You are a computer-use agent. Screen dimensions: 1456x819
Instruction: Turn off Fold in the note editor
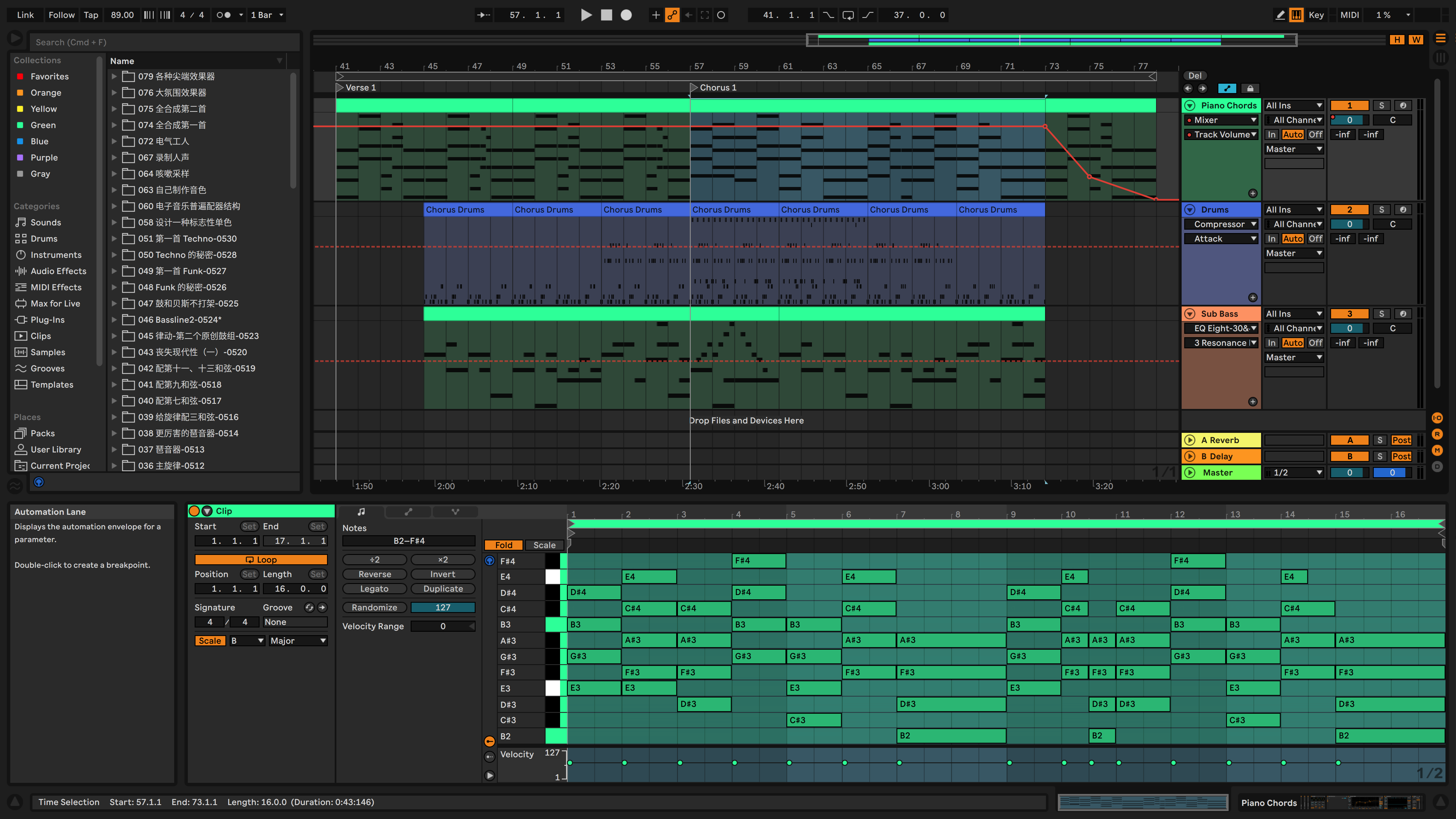[x=503, y=545]
